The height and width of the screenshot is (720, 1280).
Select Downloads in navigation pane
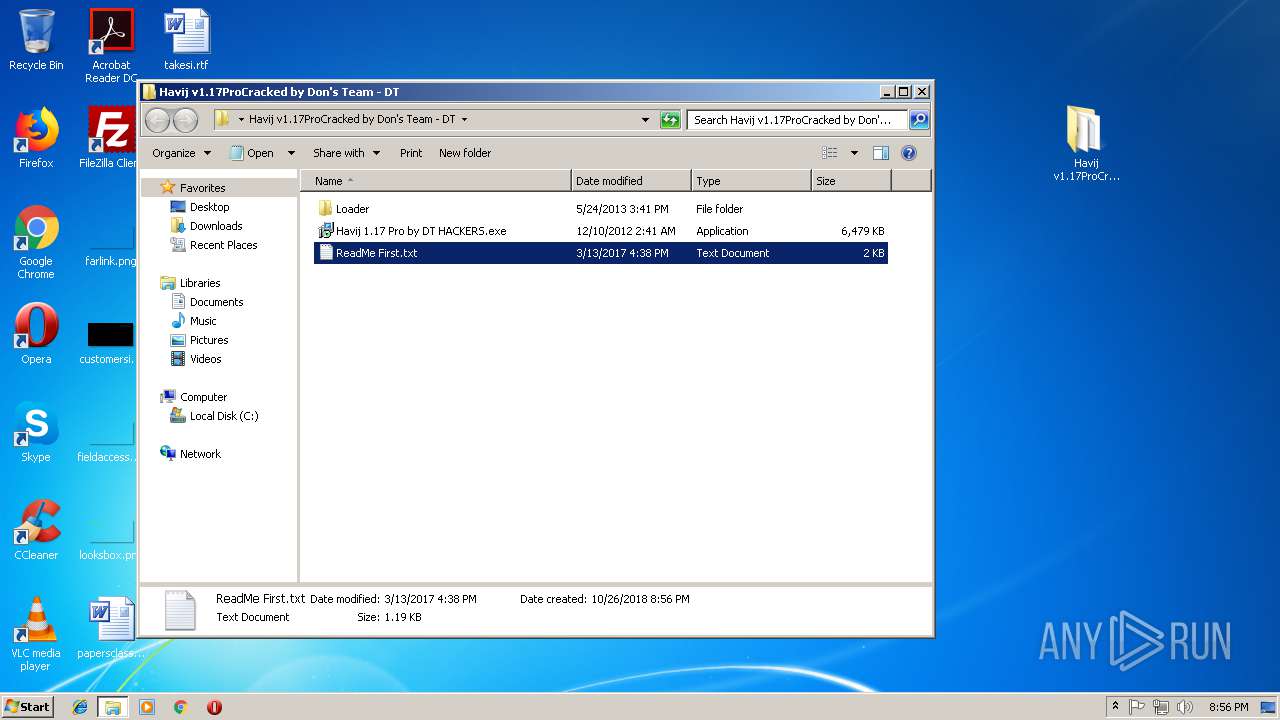tap(216, 226)
